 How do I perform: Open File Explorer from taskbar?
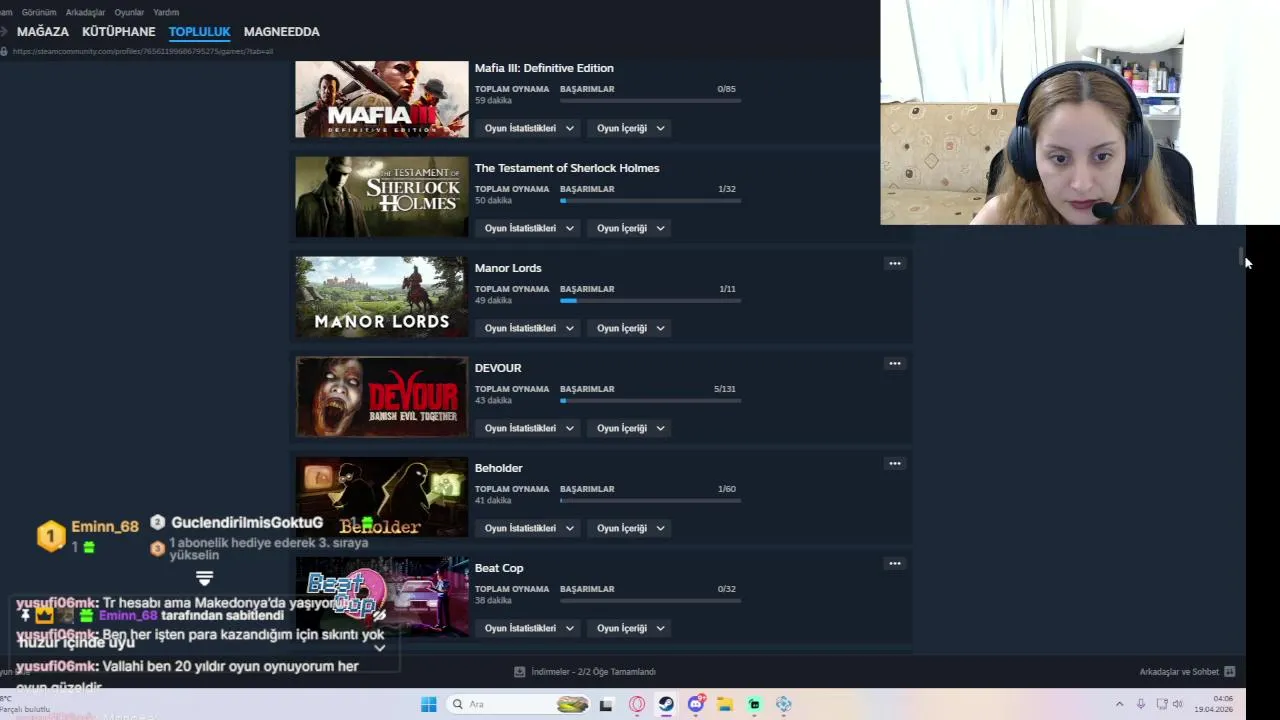(x=725, y=704)
